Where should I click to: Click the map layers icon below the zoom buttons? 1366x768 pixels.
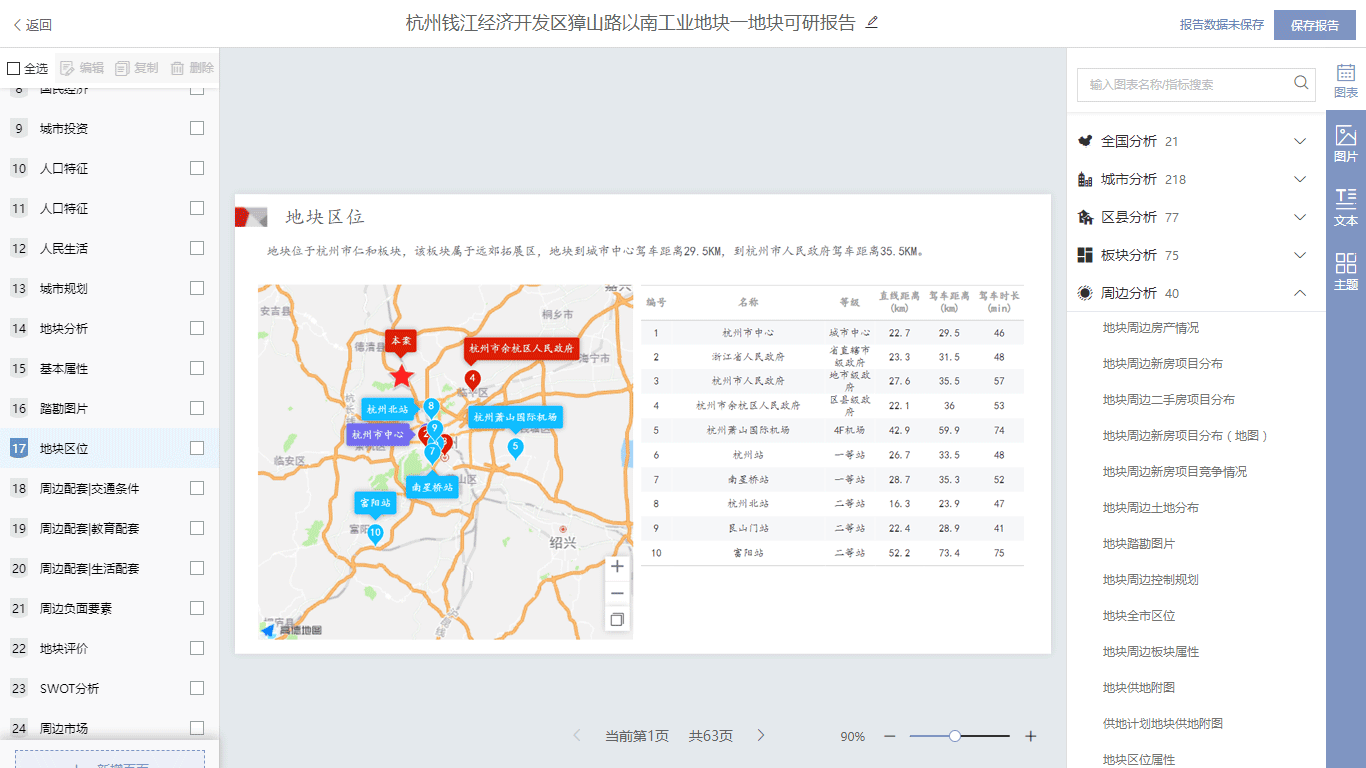pyautogui.click(x=617, y=620)
